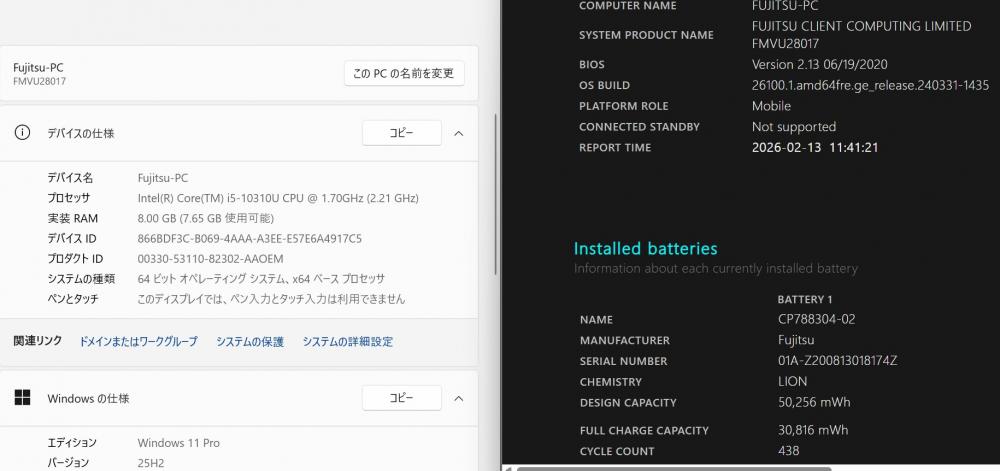Viewport: 1000px width, 471px height.
Task: Select the OS BUILD 26100.1 value
Action: 871,85
